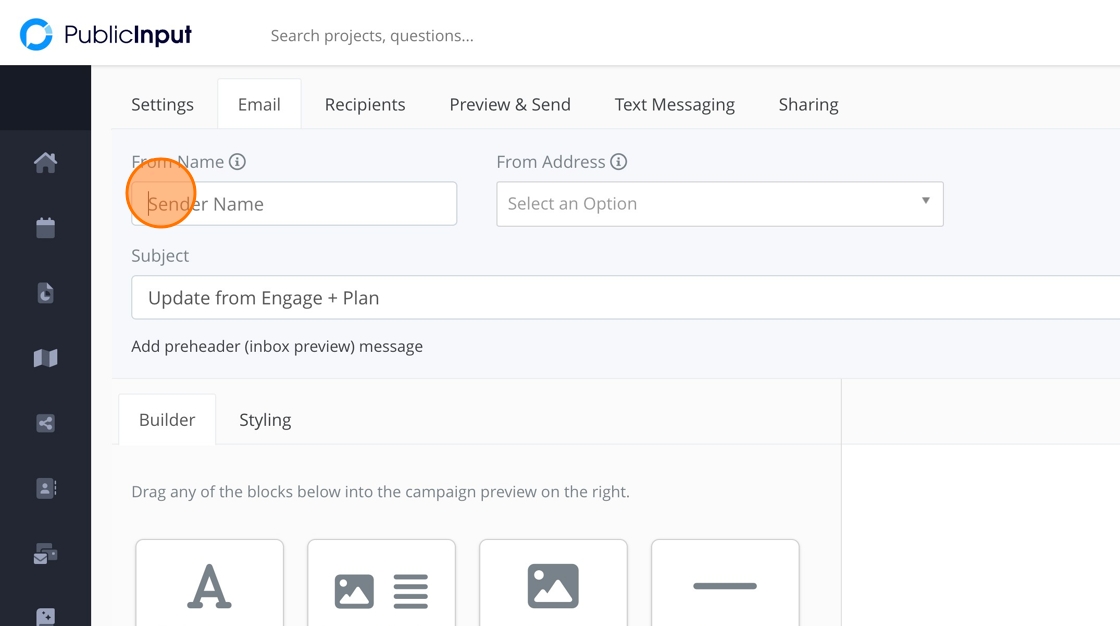
Task: Click Add preheader (inbox preview) message link
Action: point(277,347)
